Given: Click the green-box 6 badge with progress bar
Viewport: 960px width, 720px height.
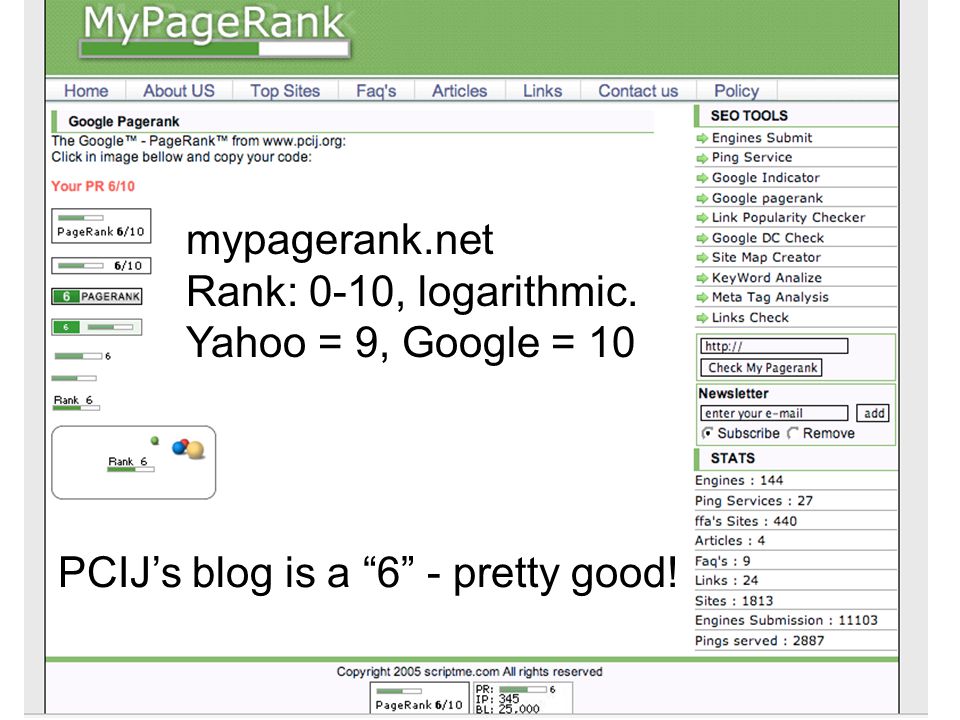Looking at the screenshot, I should 97,327.
